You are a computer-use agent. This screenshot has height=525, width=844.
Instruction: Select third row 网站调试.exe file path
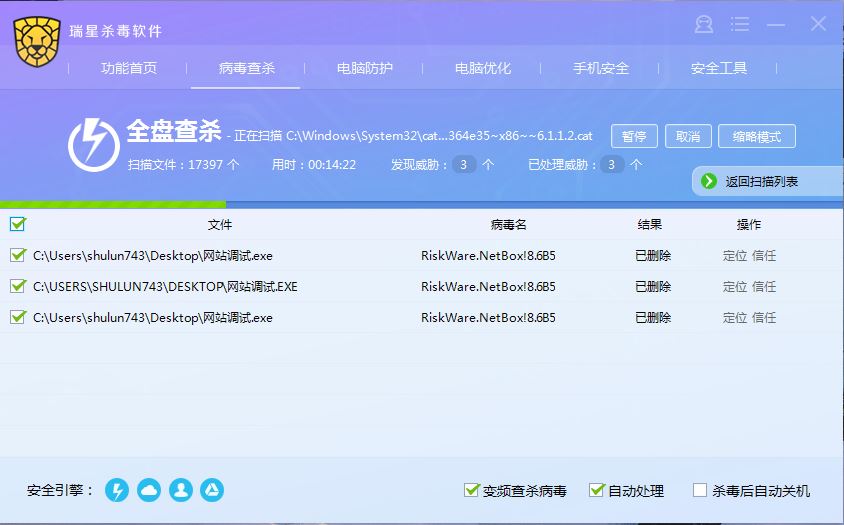coord(153,318)
